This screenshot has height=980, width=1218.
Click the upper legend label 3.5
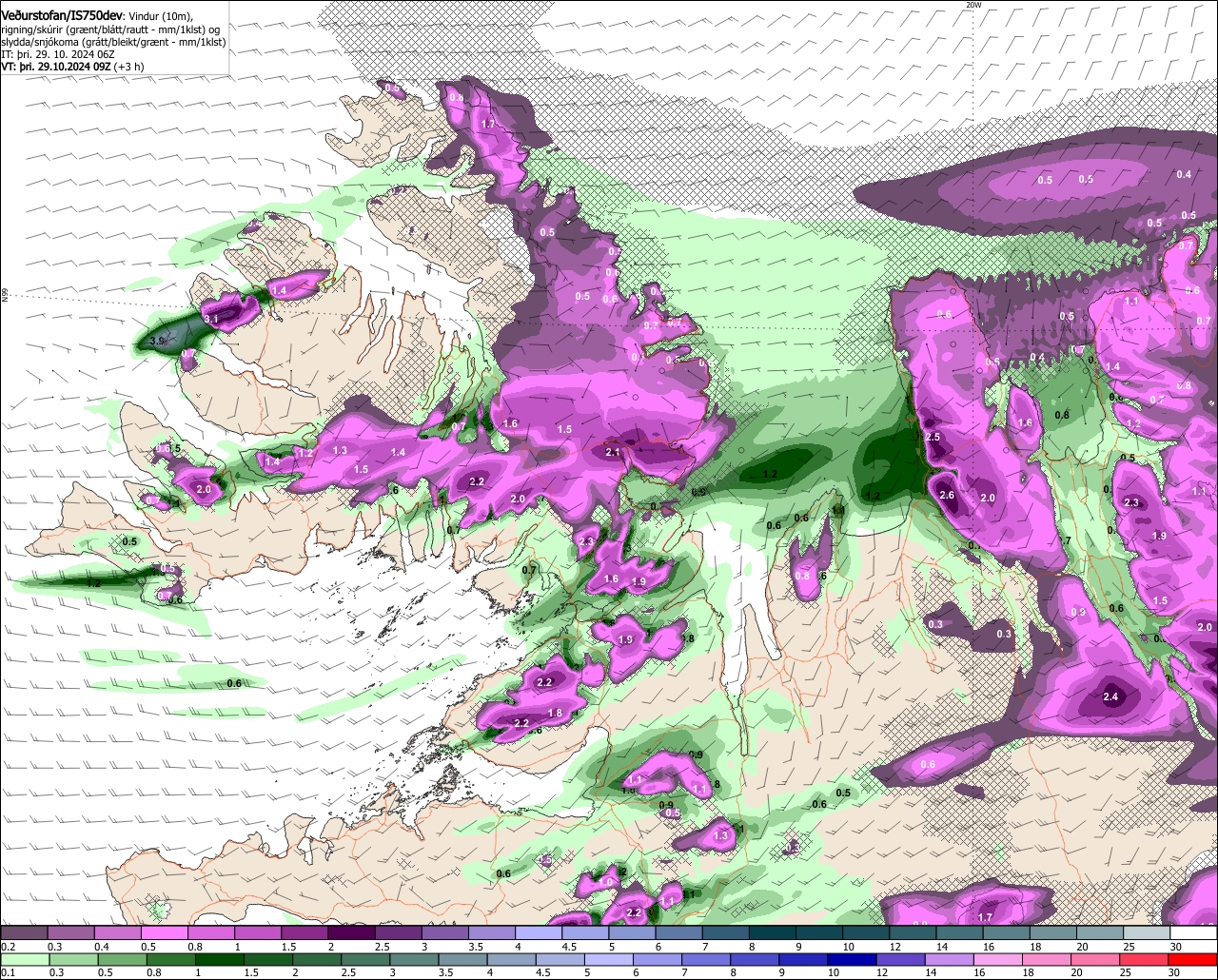coord(476,947)
